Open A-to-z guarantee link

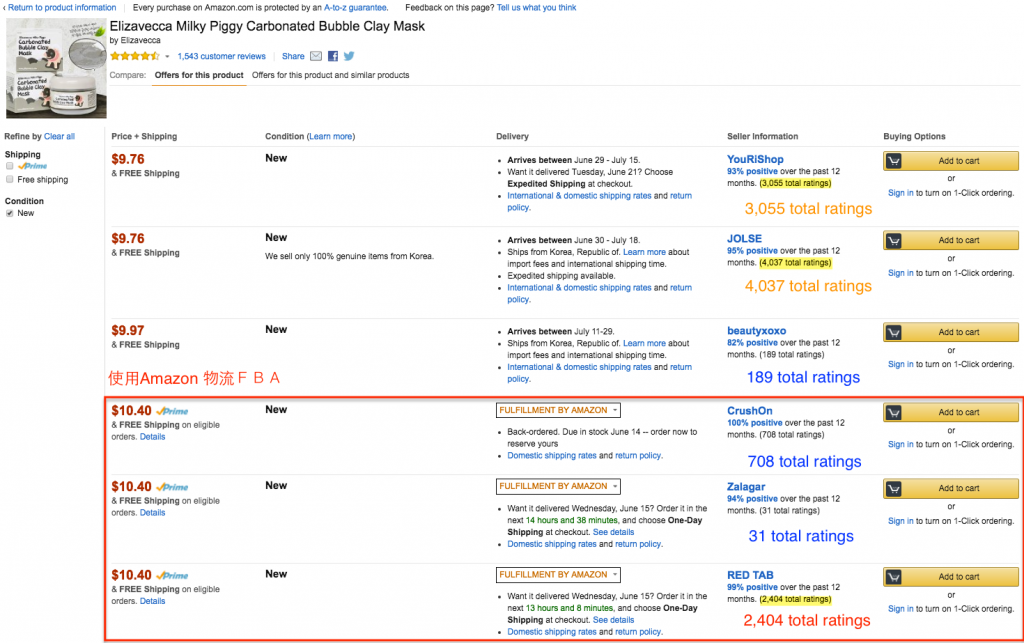tap(355, 8)
